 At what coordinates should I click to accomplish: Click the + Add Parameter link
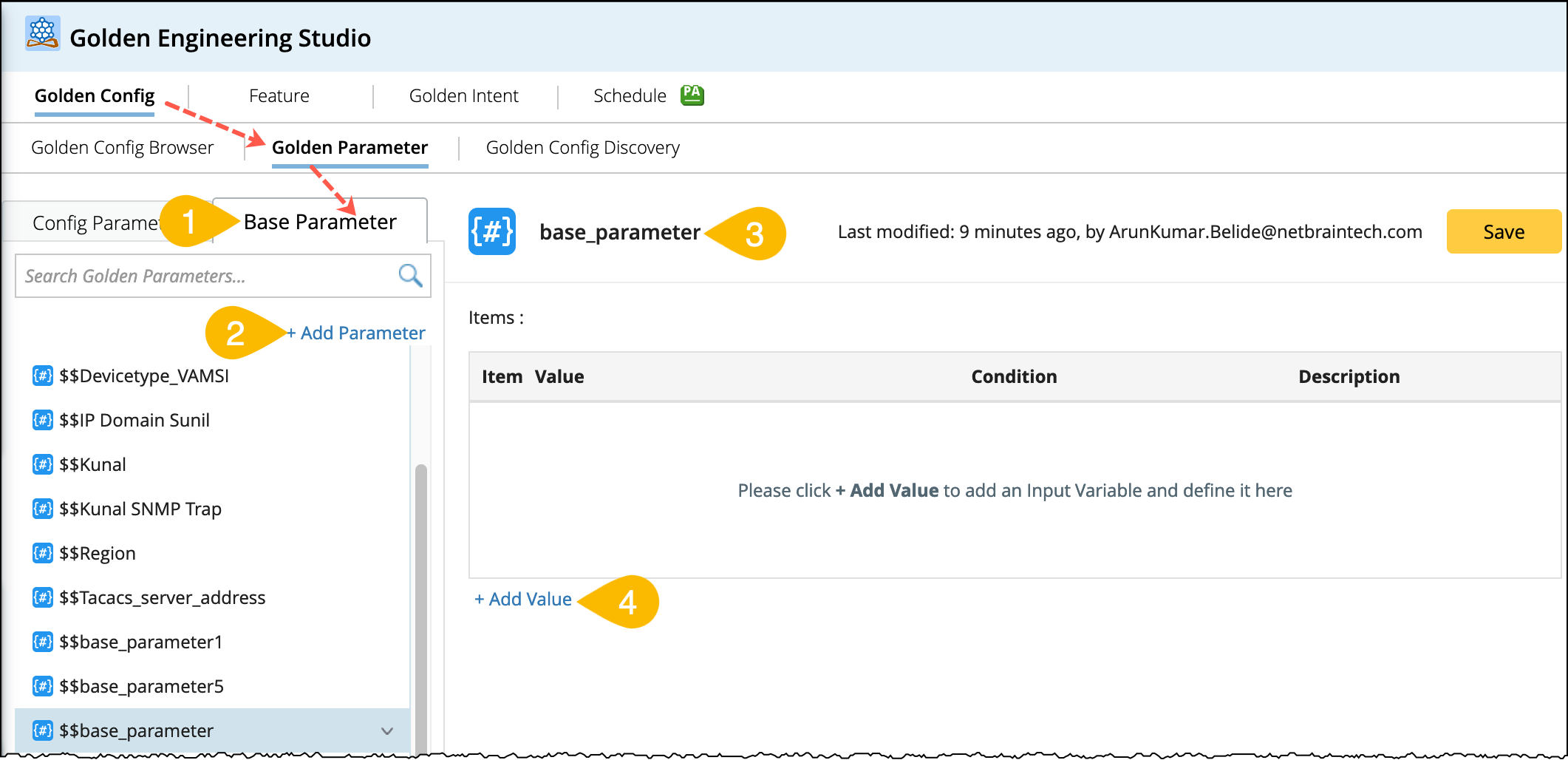(x=356, y=333)
